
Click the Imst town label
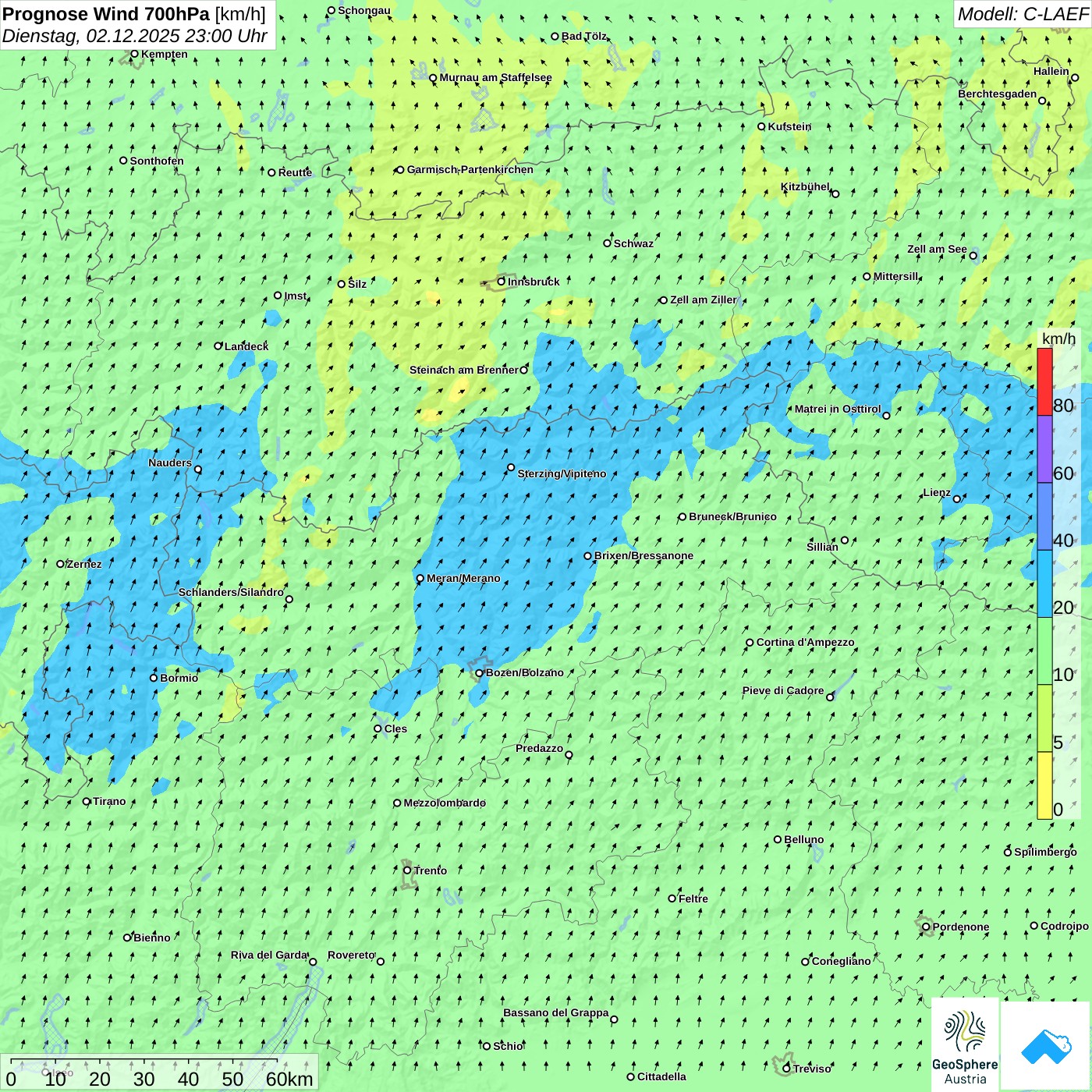tap(295, 296)
